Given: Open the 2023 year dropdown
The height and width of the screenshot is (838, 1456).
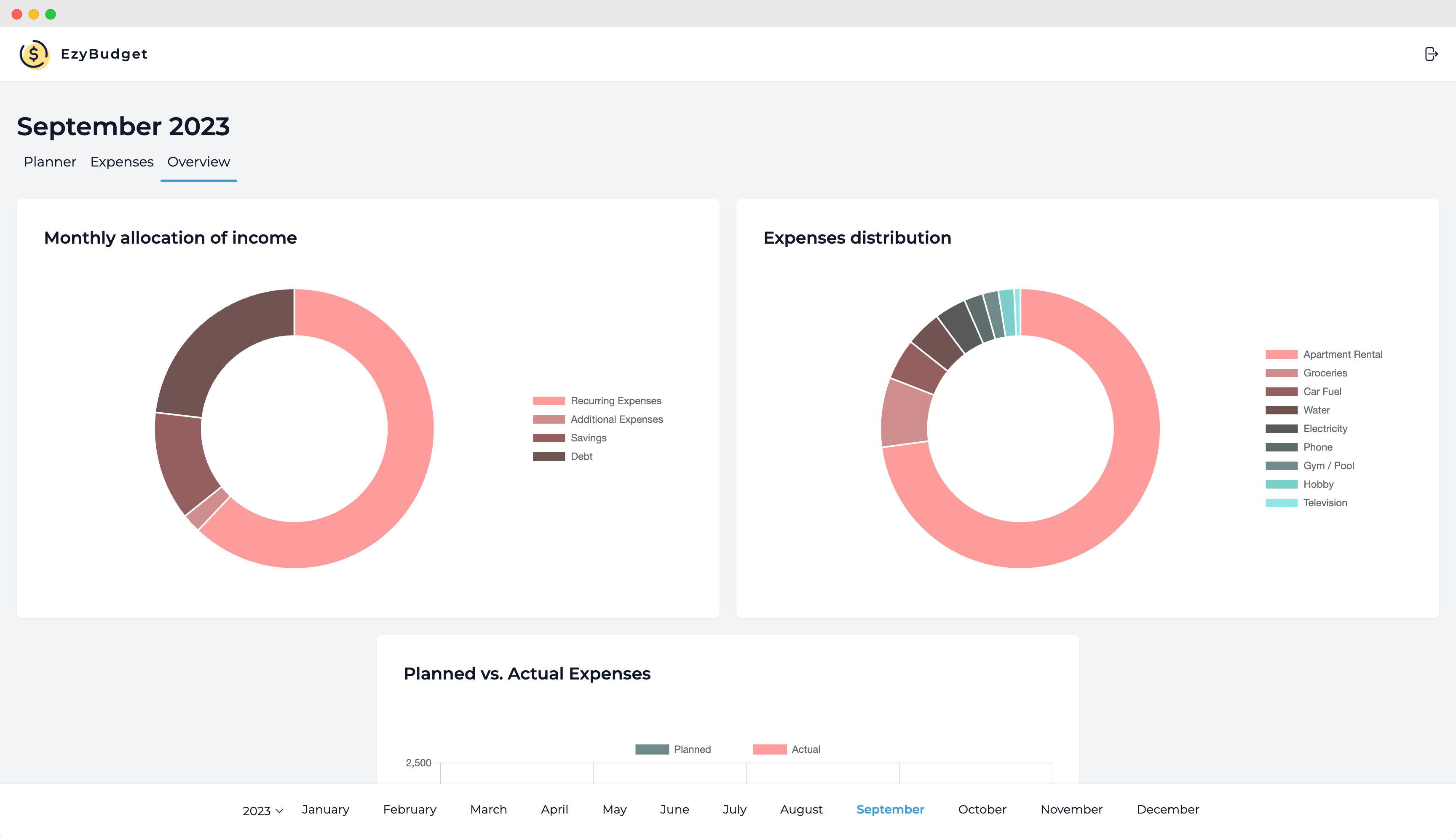Looking at the screenshot, I should click(262, 810).
